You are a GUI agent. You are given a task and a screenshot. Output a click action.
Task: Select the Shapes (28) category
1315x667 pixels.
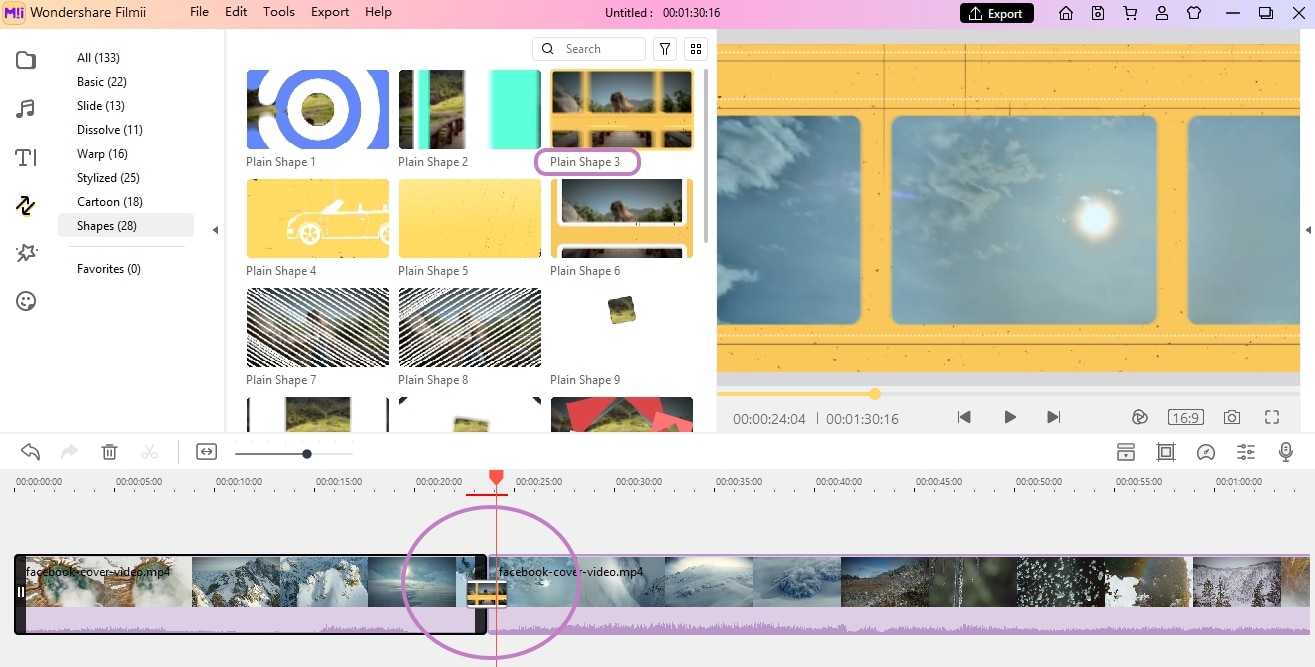point(126,226)
